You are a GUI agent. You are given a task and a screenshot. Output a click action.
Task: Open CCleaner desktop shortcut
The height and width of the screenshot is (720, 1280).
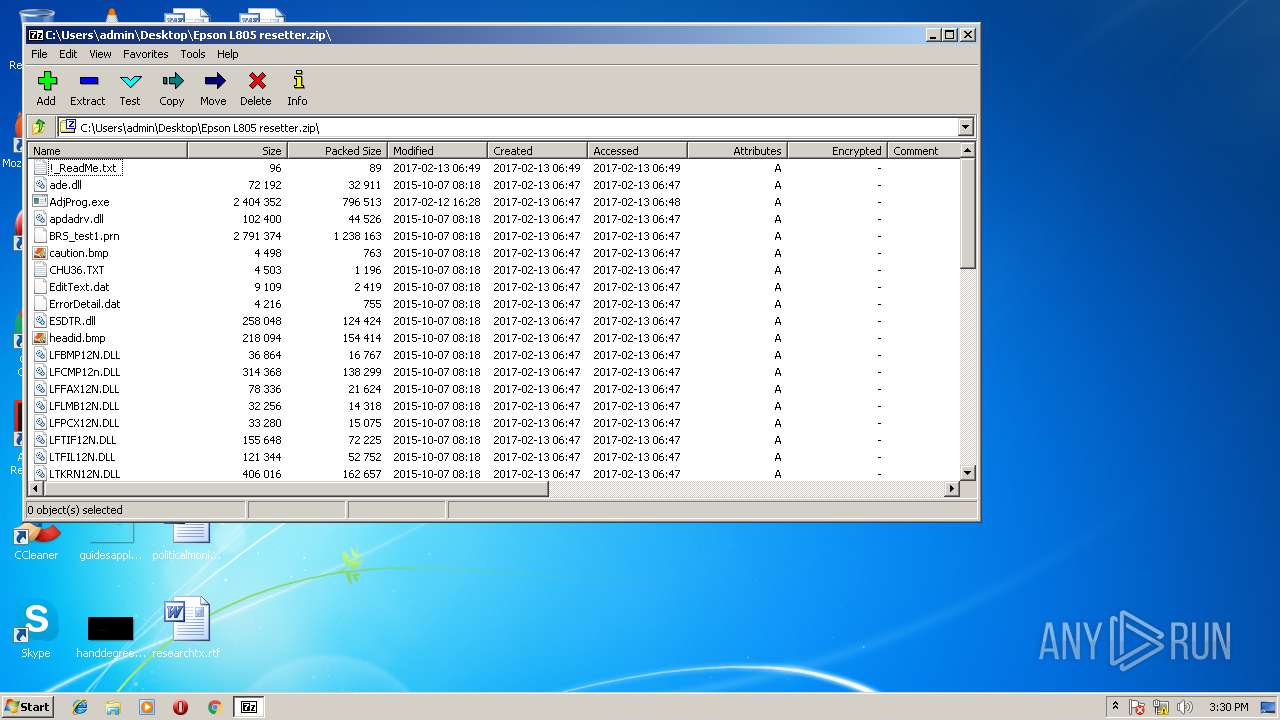click(x=36, y=541)
